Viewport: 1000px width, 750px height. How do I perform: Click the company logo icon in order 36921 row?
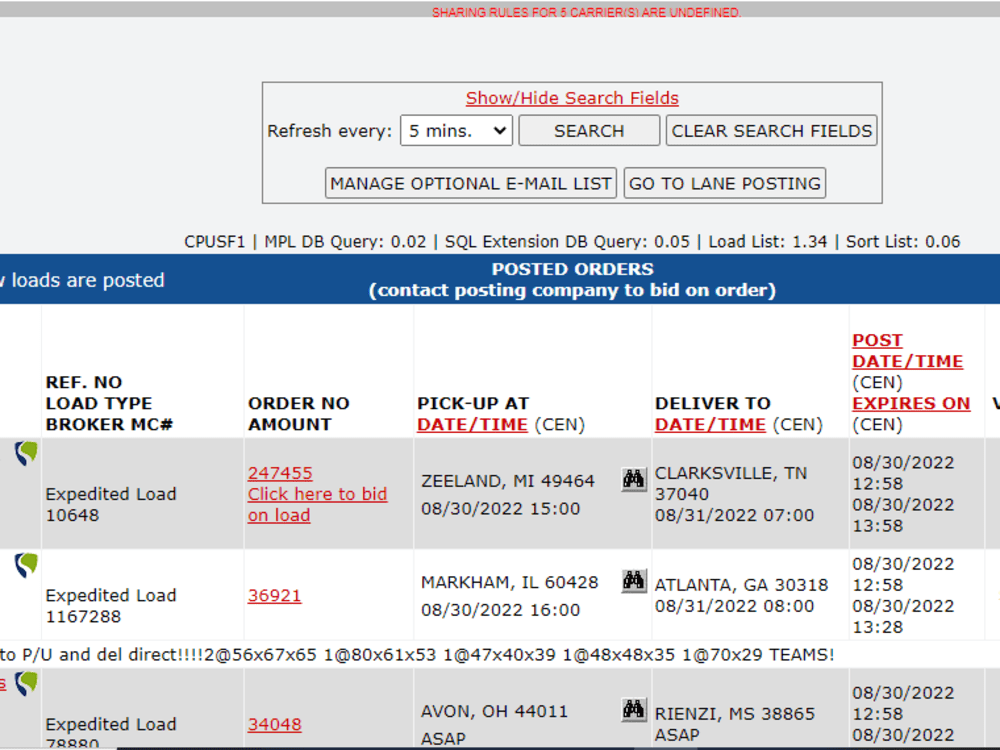[x=26, y=565]
